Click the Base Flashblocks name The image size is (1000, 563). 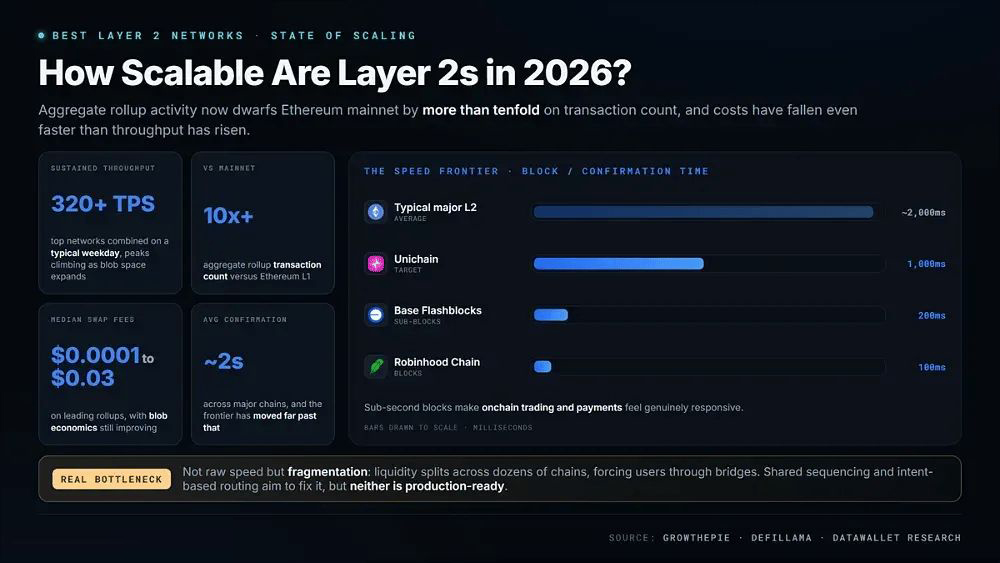pyautogui.click(x=438, y=311)
